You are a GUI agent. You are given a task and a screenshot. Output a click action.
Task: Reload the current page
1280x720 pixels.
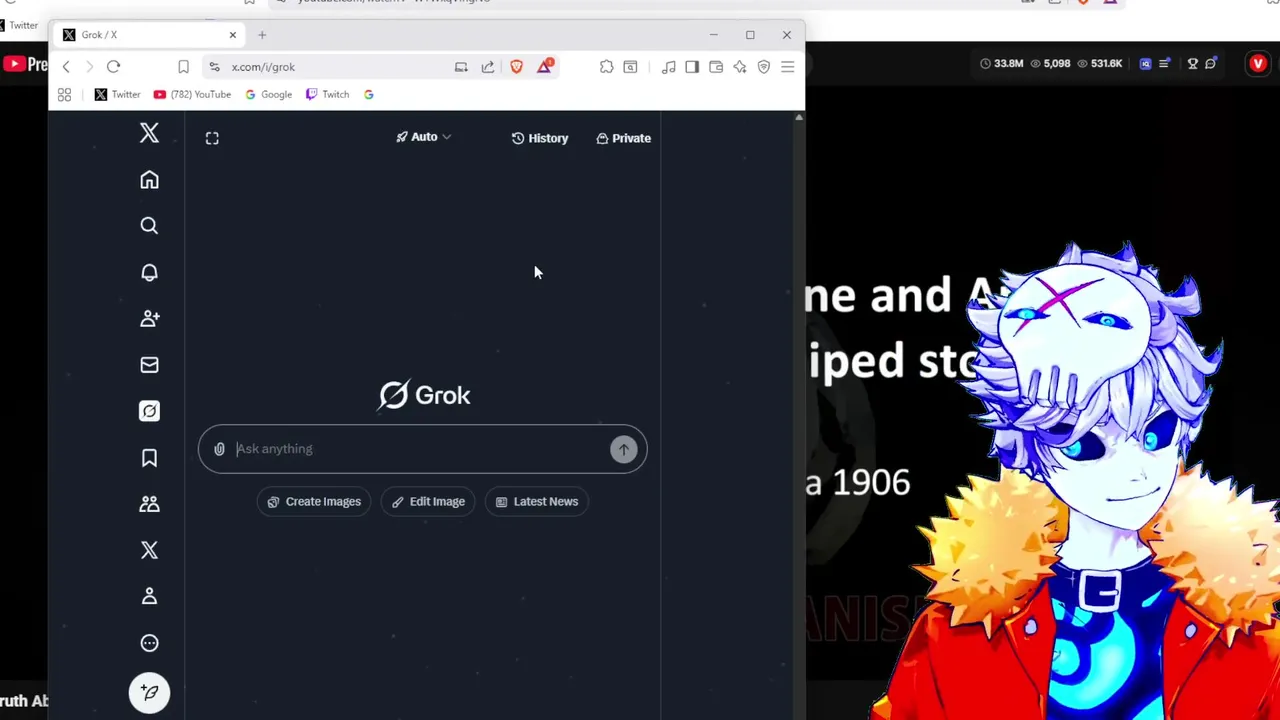tap(113, 67)
